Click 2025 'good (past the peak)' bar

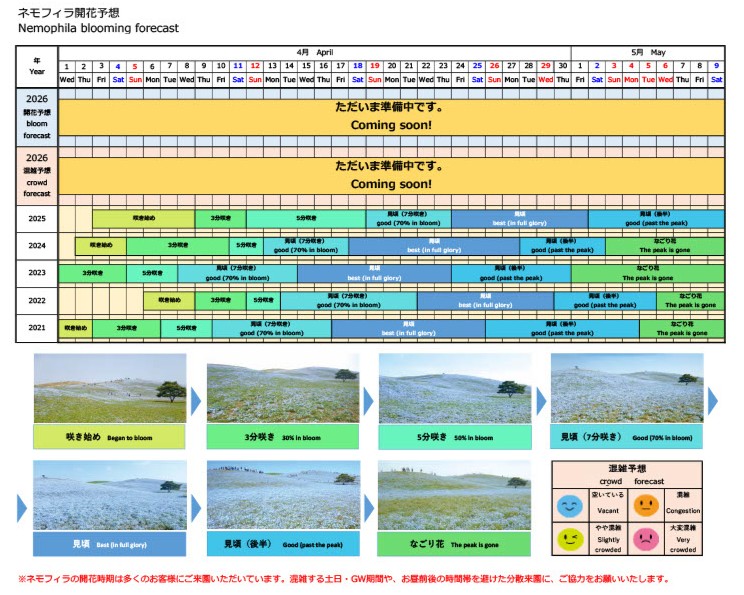tap(656, 219)
